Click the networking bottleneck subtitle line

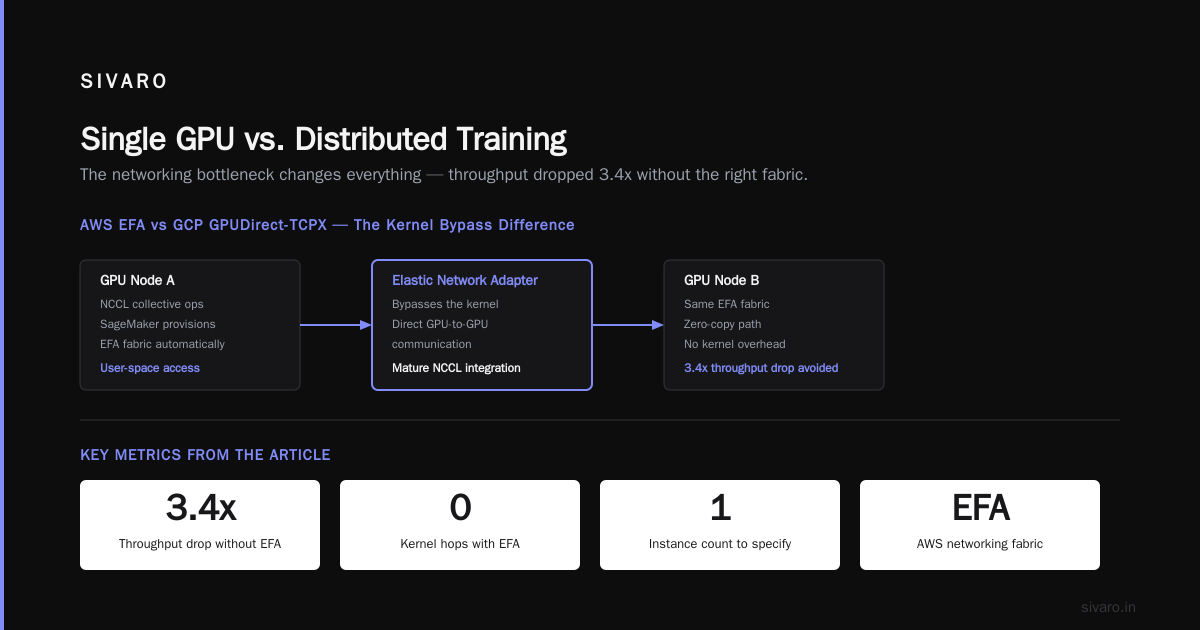(x=444, y=175)
